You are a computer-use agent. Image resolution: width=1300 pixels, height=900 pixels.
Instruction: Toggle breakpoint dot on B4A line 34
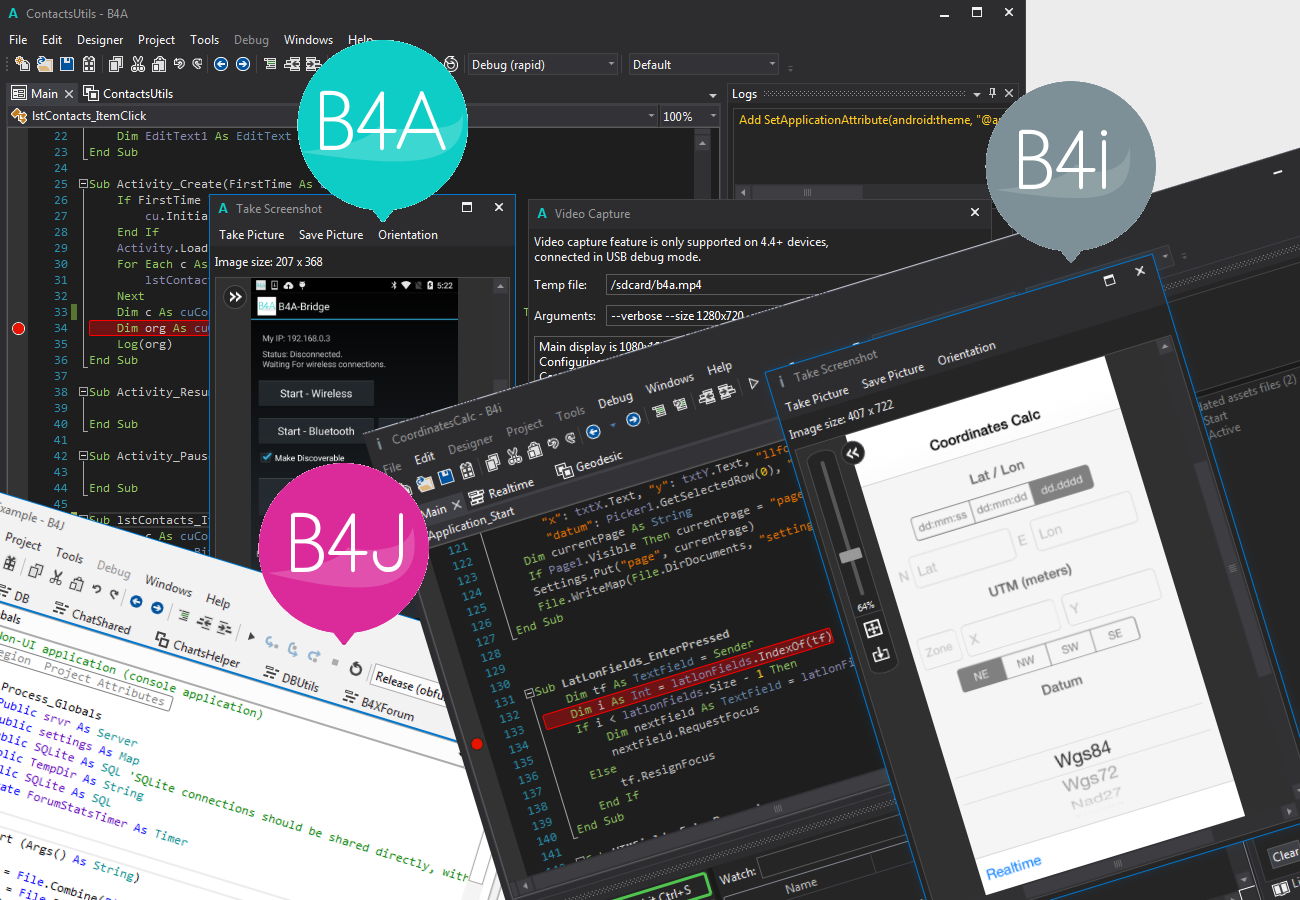pos(17,328)
